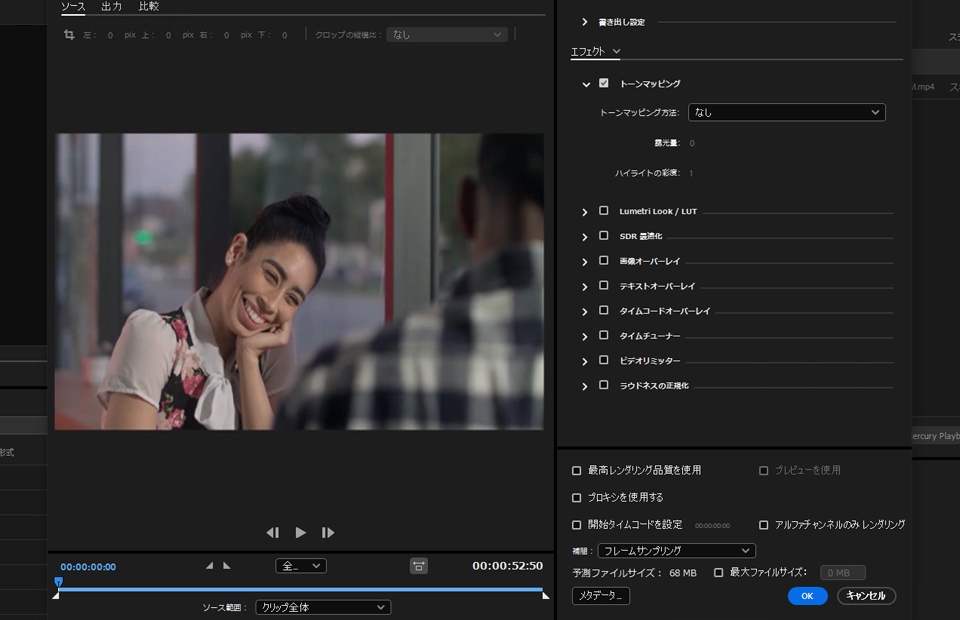
Task: Select the crop tool icon
Action: tap(69, 35)
